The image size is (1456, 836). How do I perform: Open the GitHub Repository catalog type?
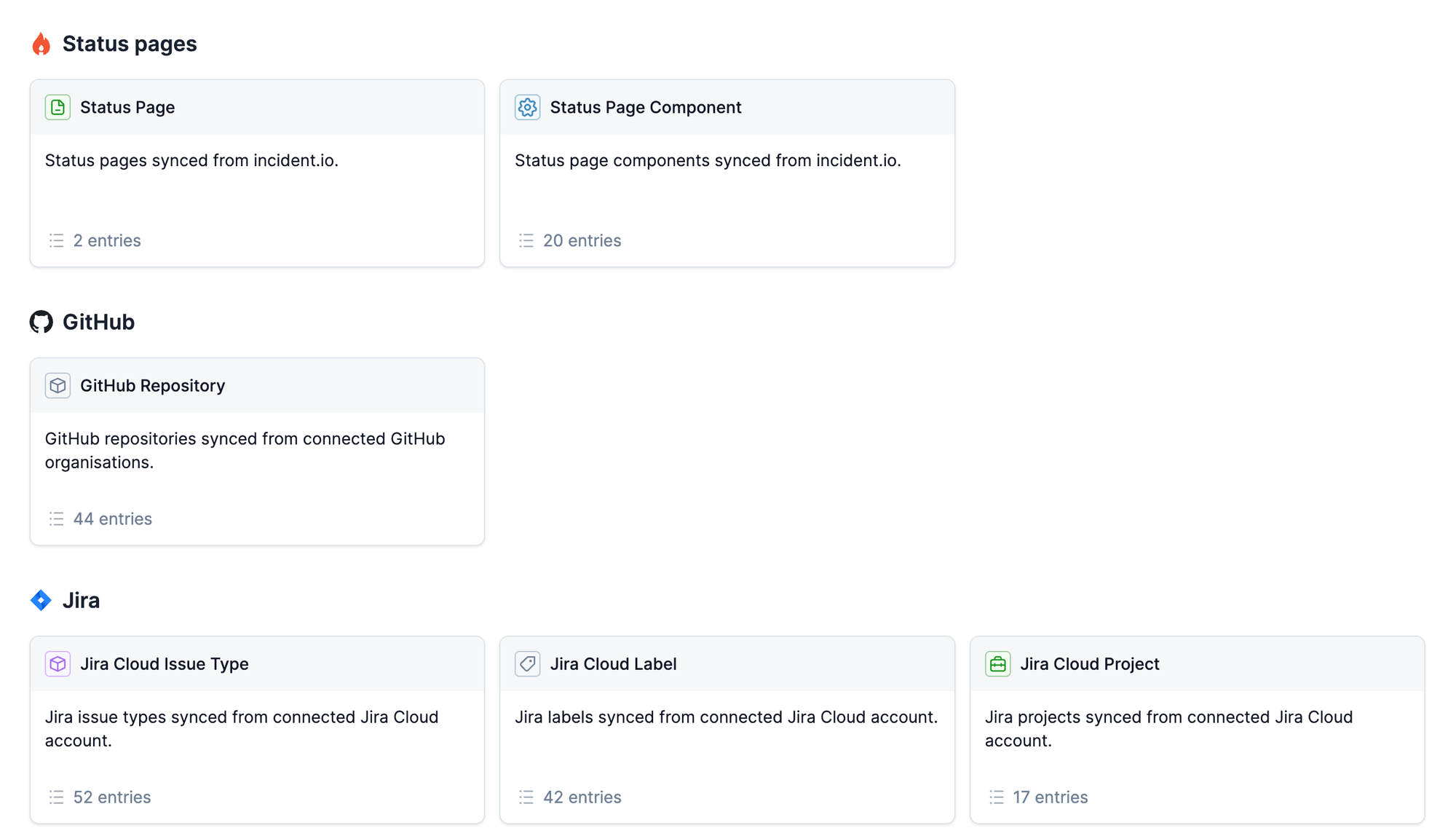[152, 386]
